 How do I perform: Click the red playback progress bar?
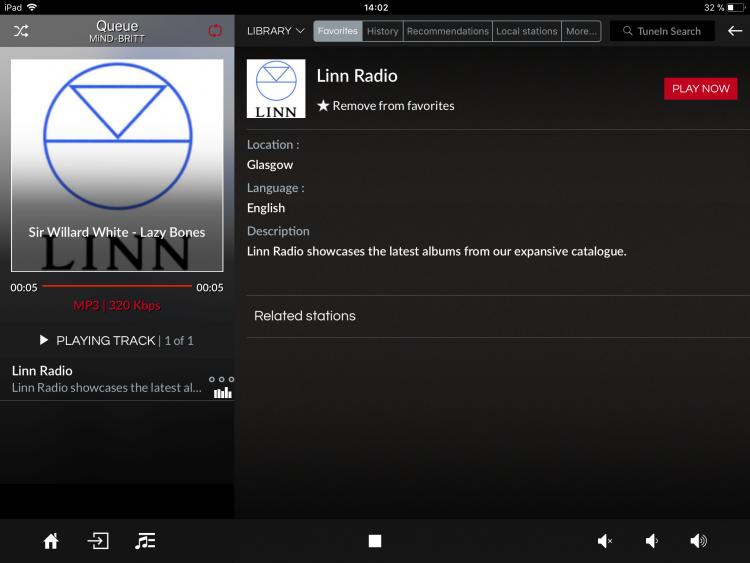click(x=117, y=286)
